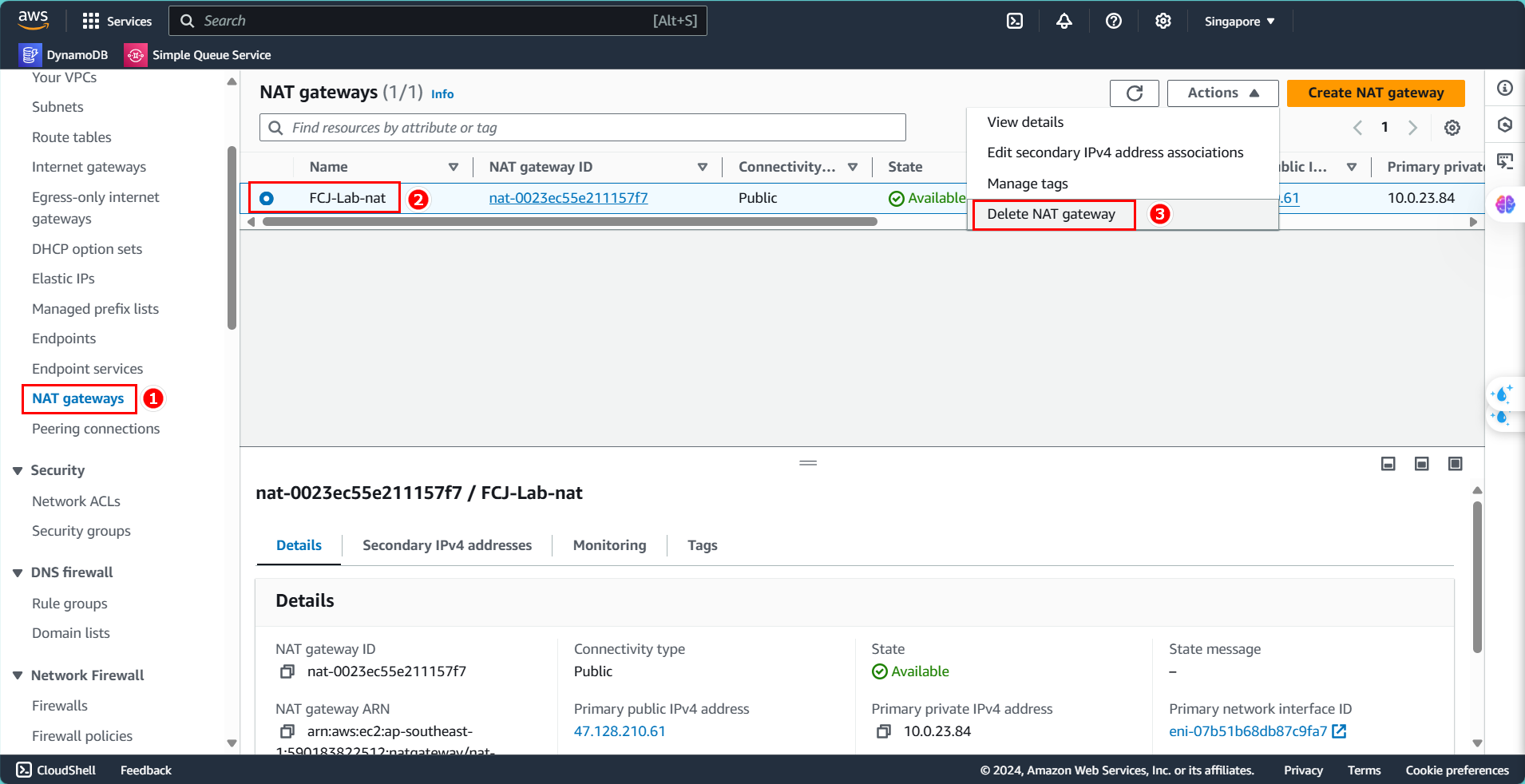This screenshot has width=1525, height=784.
Task: Open table preferences gear icon
Action: (x=1452, y=128)
